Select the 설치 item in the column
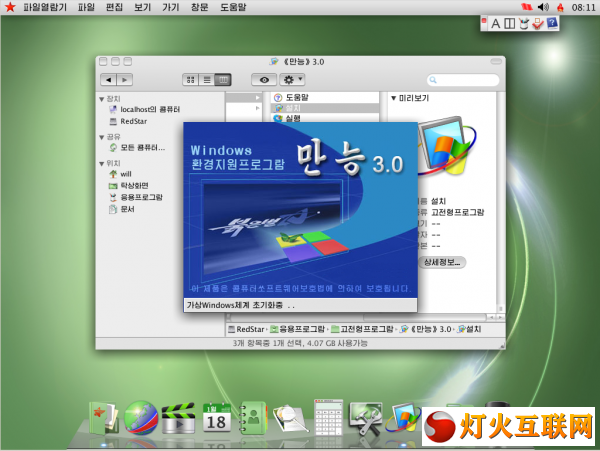 (x=325, y=108)
